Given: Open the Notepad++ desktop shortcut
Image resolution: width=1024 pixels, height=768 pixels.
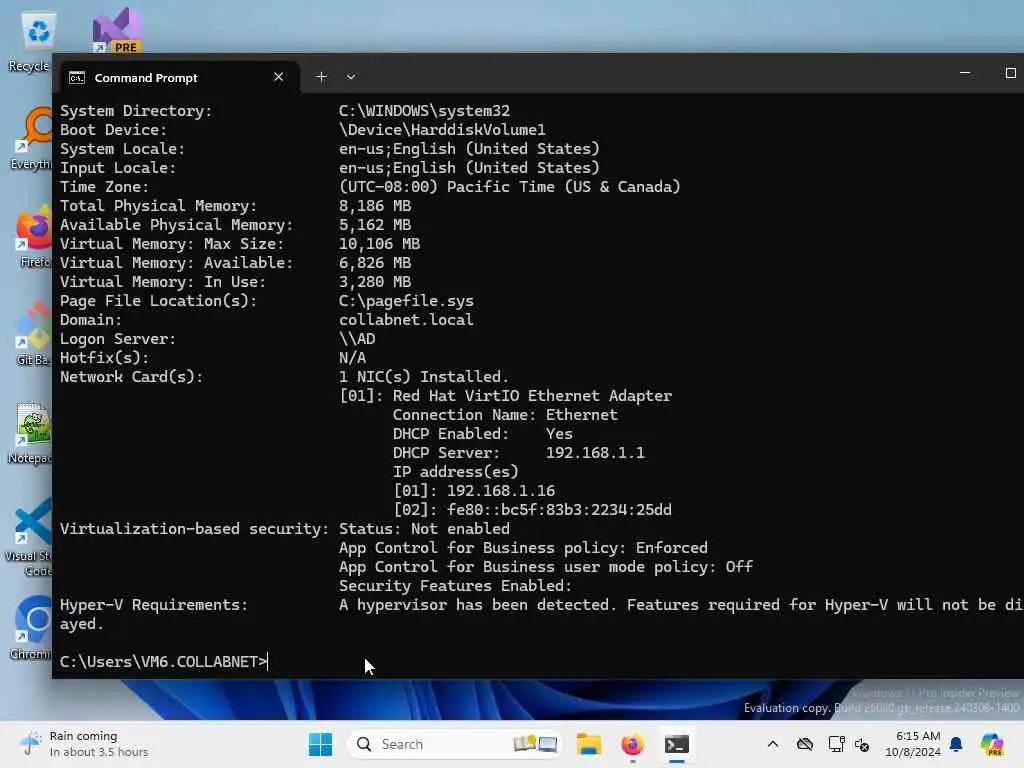Looking at the screenshot, I should (31, 432).
